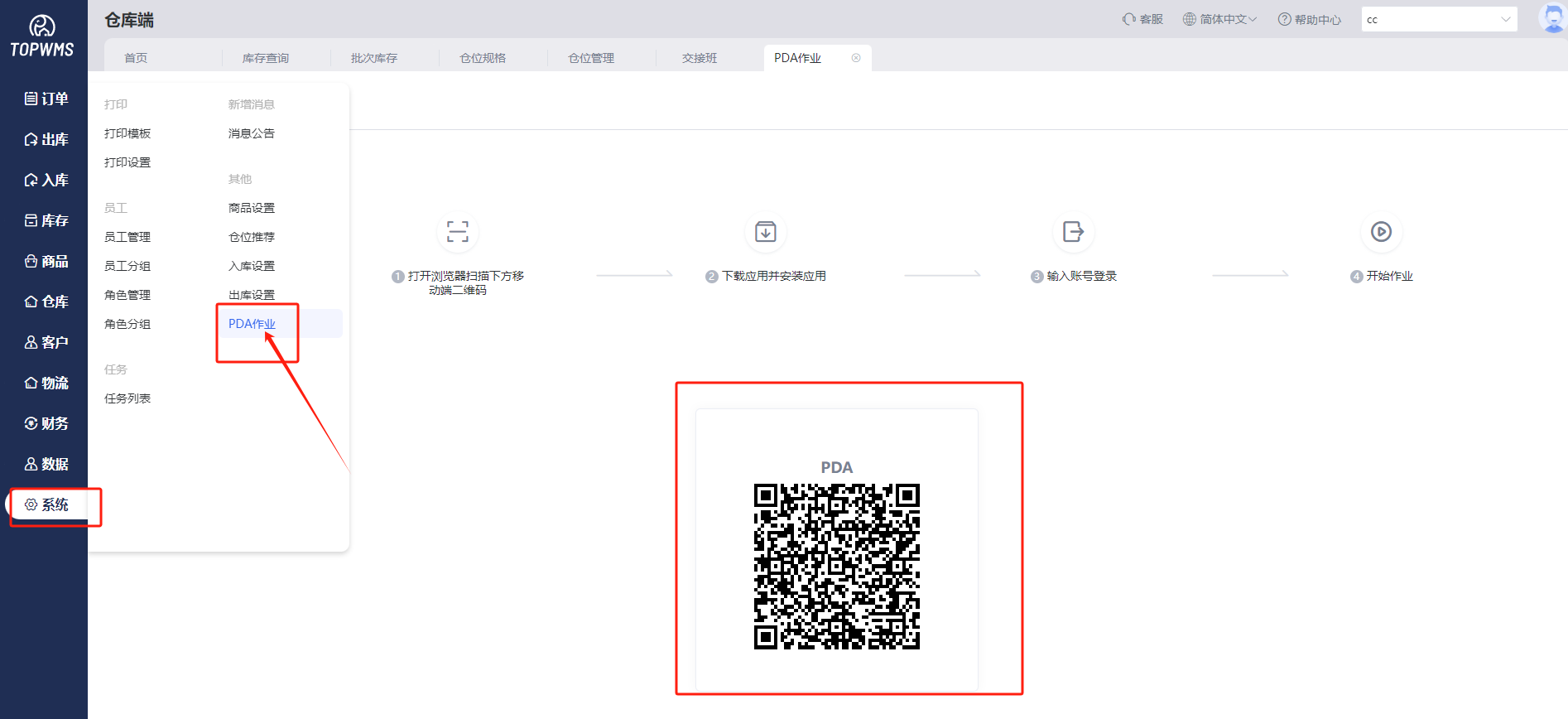Open the 订单 sidebar menu
This screenshot has width=1568, height=719.
coord(46,99)
